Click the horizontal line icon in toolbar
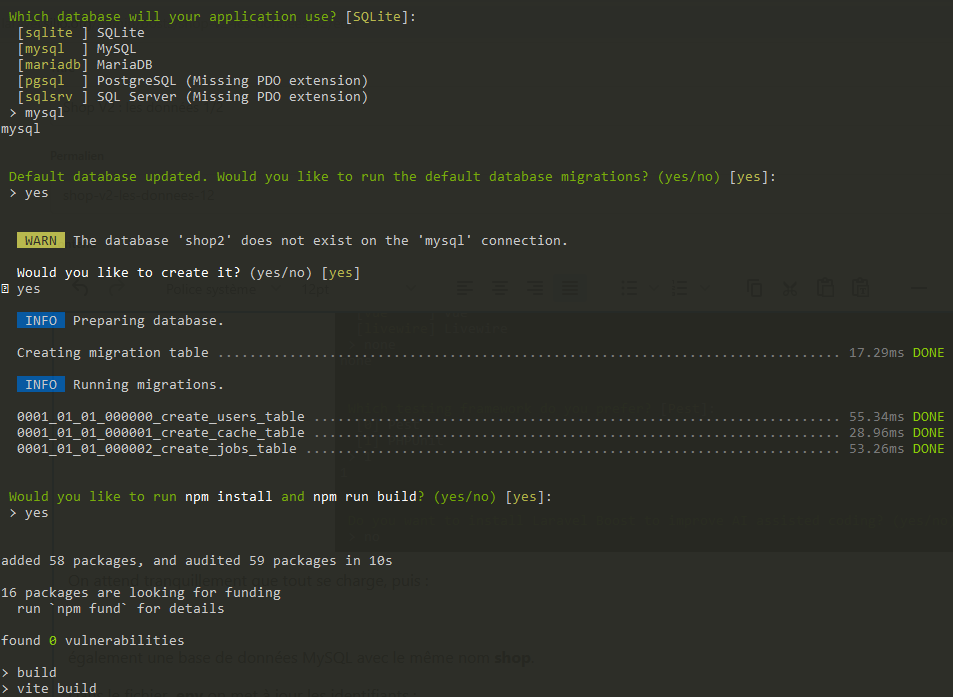The image size is (953, 697). pos(919,288)
